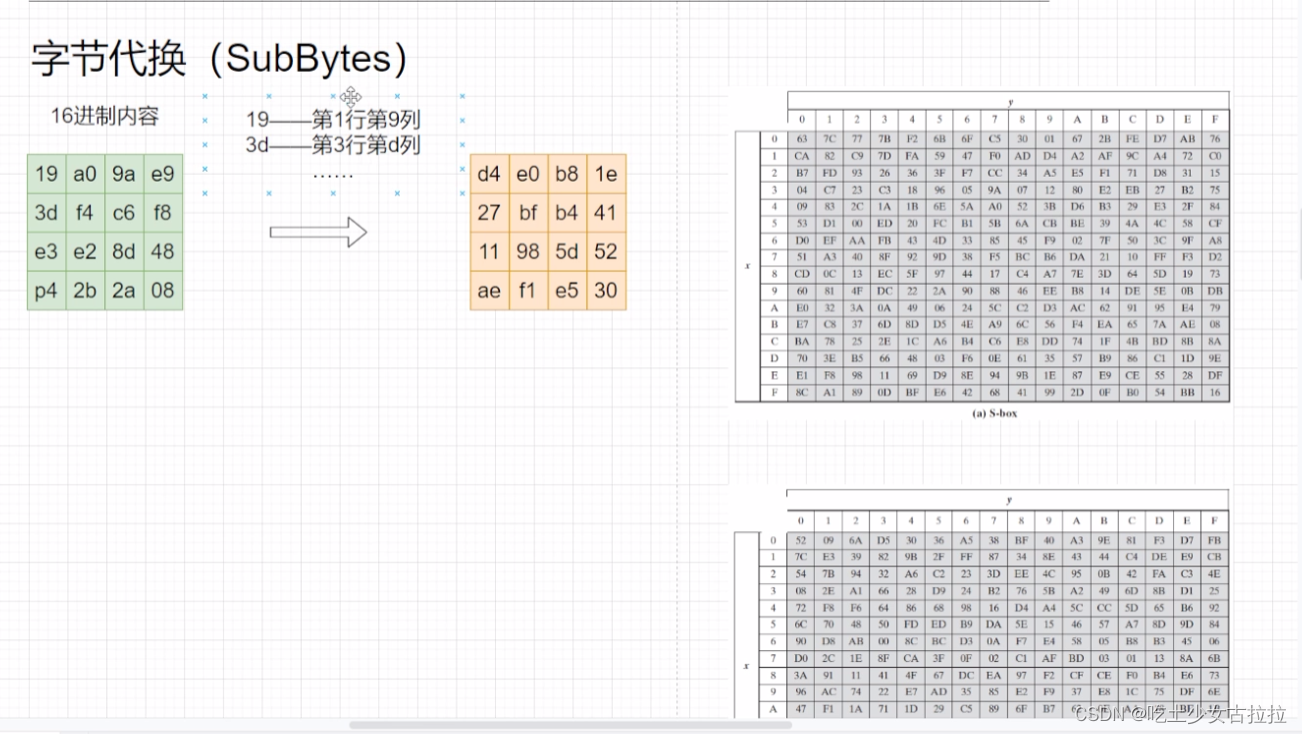
Task: Click green cell 8d
Action: pyautogui.click(x=124, y=252)
